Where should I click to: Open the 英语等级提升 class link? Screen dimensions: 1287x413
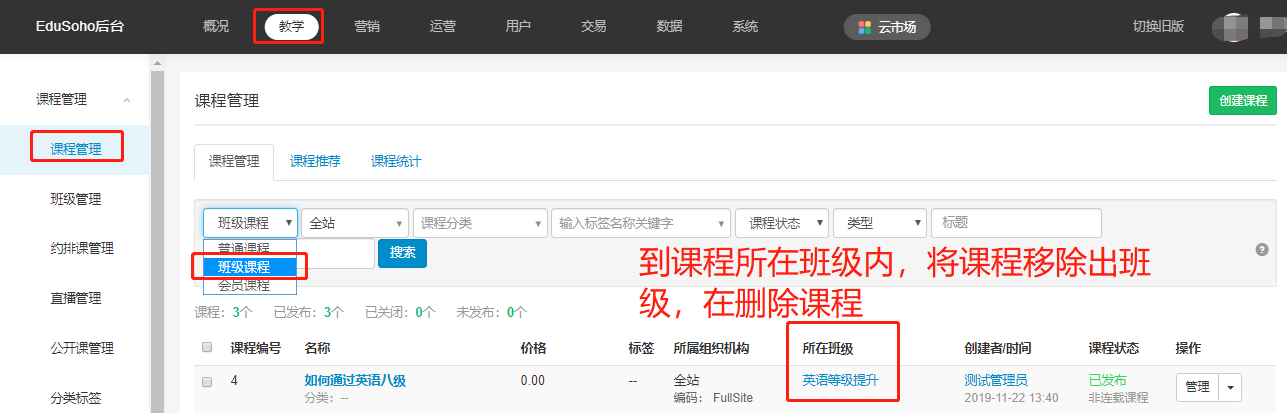click(842, 381)
